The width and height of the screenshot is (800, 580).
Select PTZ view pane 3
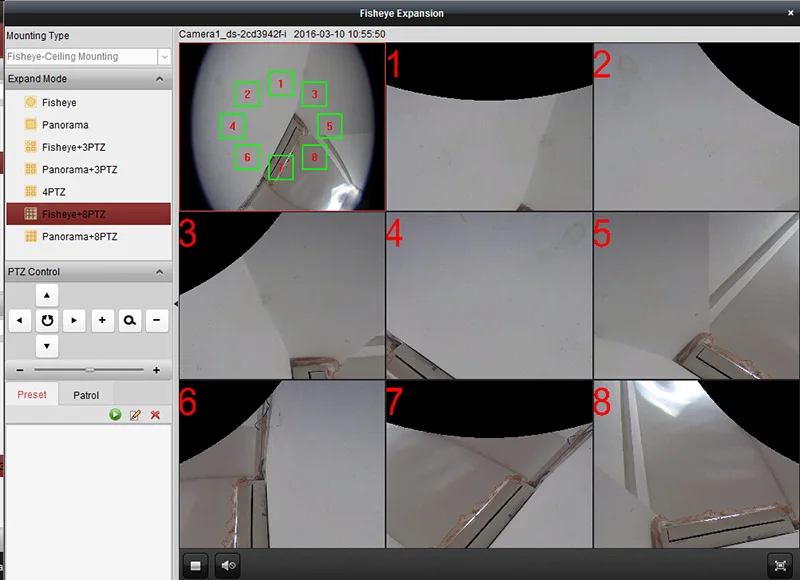pos(282,295)
